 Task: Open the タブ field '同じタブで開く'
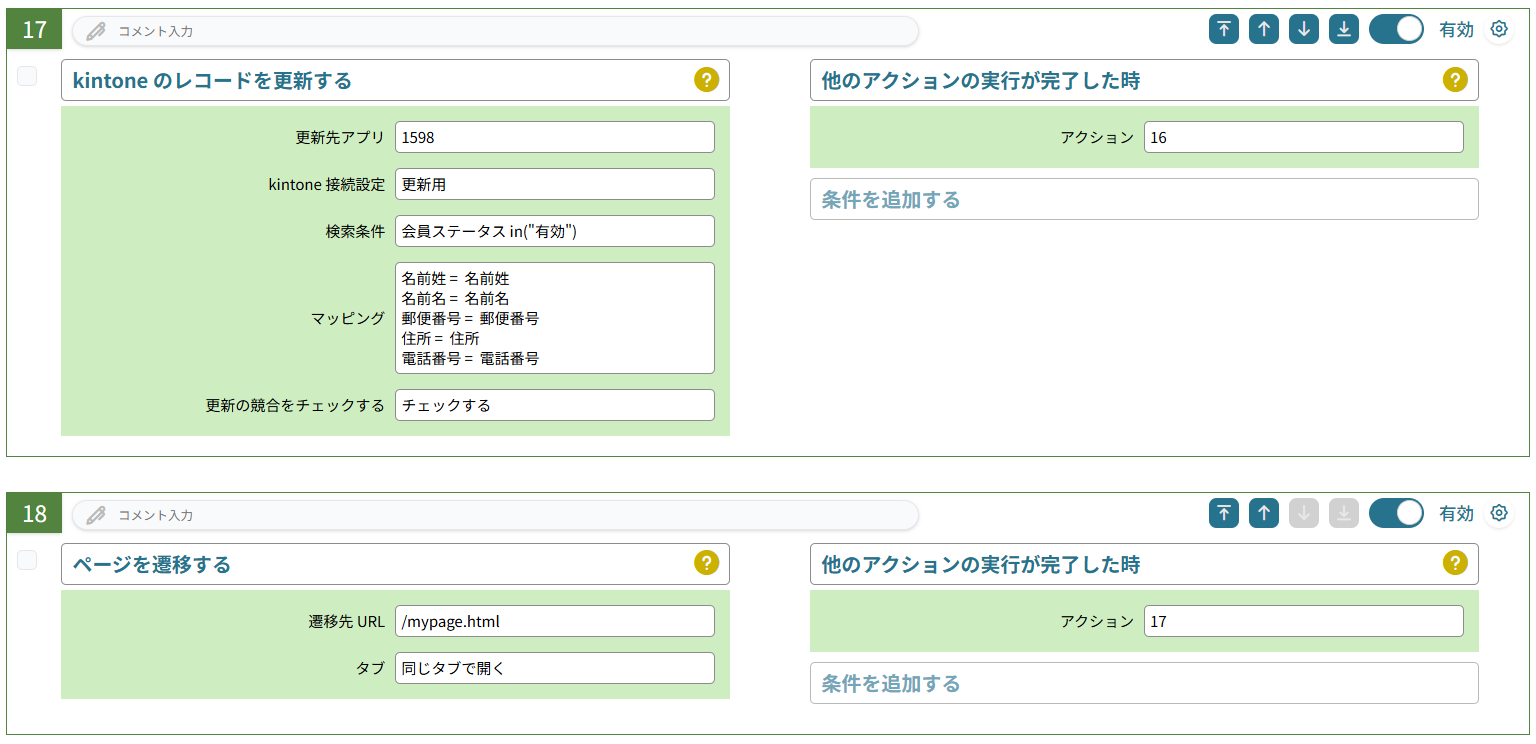pyautogui.click(x=555, y=668)
